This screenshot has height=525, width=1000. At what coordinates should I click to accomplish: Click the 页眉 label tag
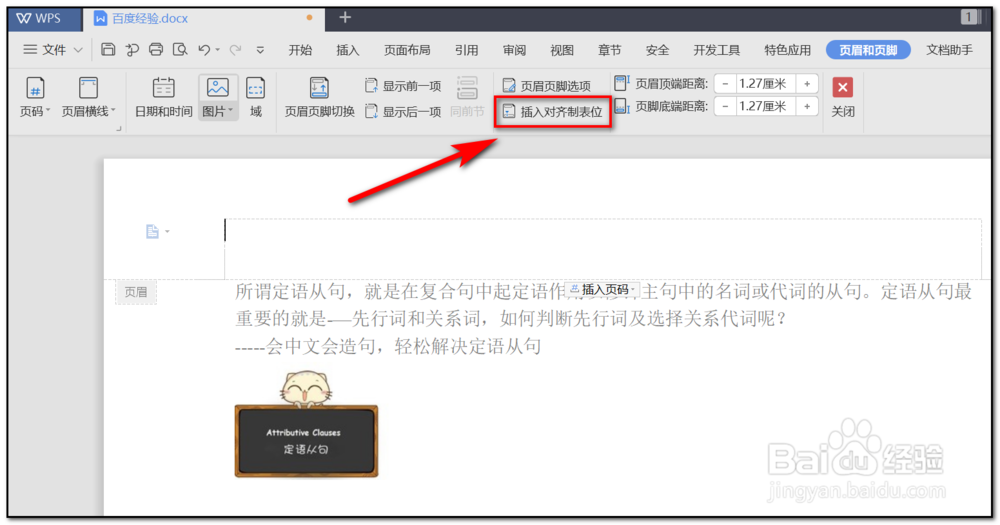click(136, 292)
